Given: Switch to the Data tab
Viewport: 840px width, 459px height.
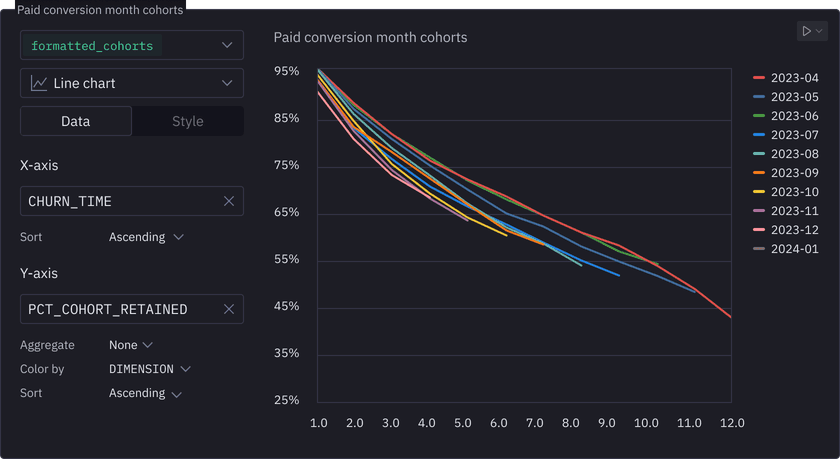Looking at the screenshot, I should pyautogui.click(x=76, y=121).
